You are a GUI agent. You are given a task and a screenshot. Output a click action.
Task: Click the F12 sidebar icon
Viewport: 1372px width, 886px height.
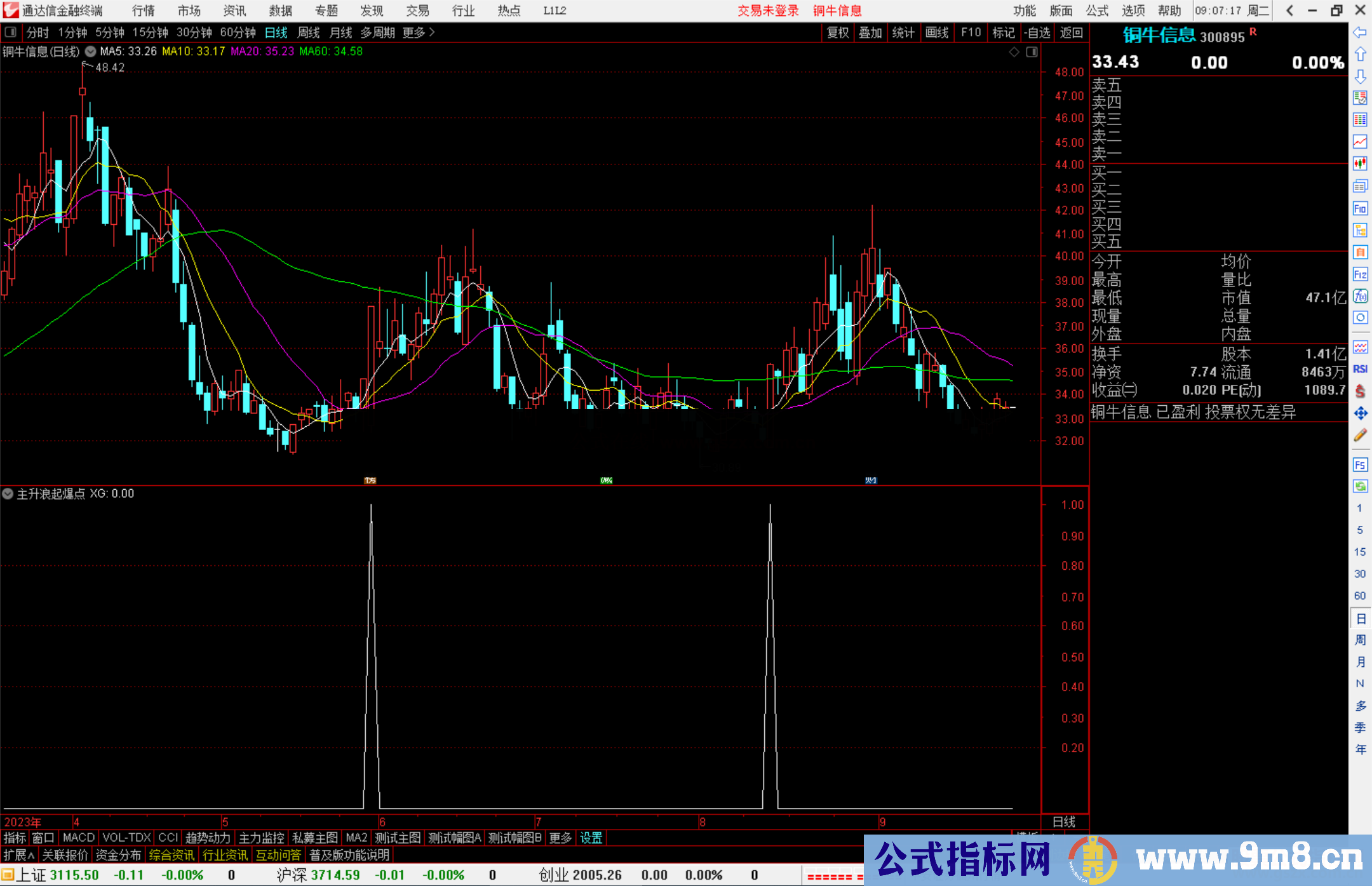1359,274
